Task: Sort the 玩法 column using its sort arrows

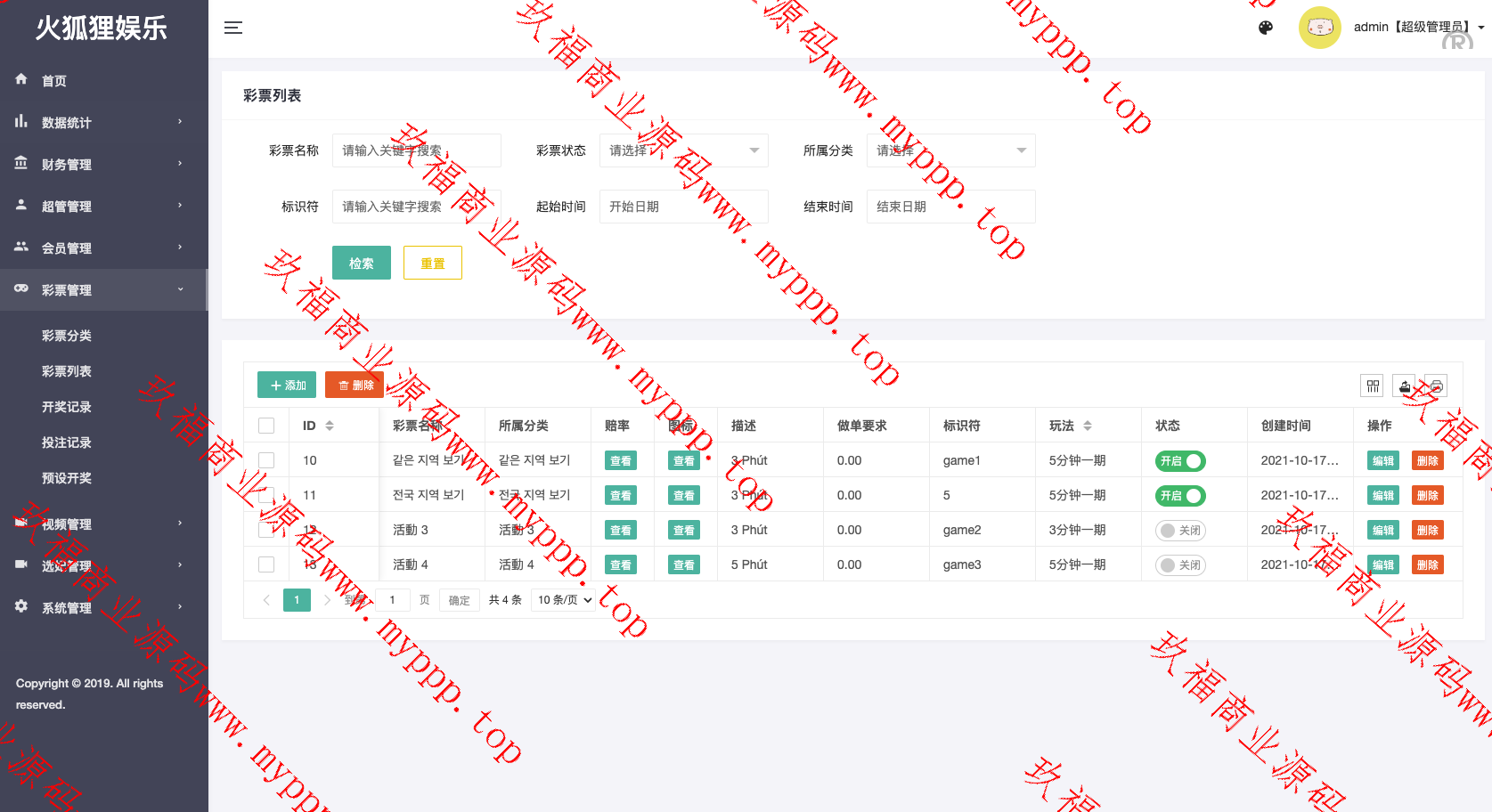Action: [1088, 426]
